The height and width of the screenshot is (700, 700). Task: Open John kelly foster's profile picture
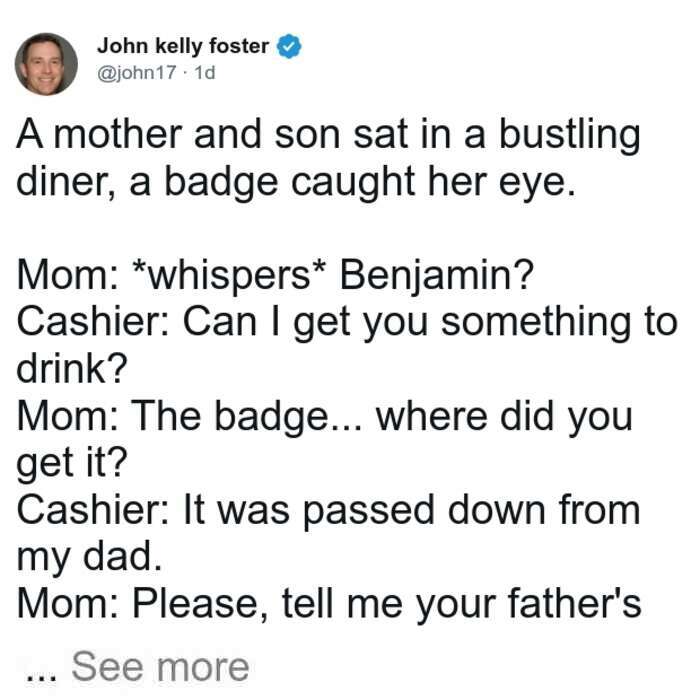tap(46, 64)
